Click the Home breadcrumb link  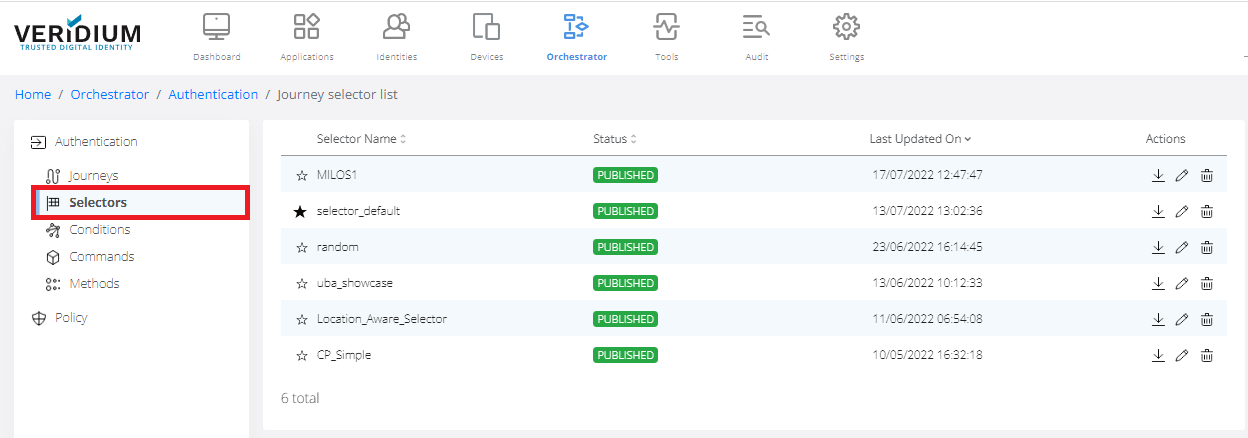33,94
